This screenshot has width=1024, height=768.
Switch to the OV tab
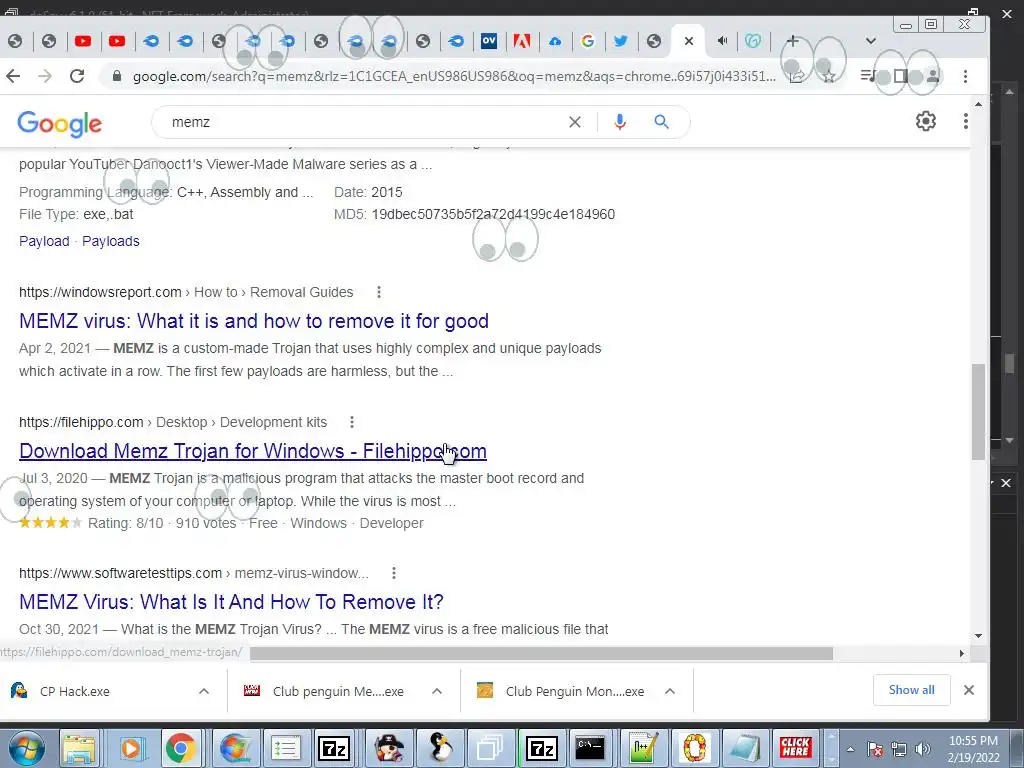click(488, 41)
